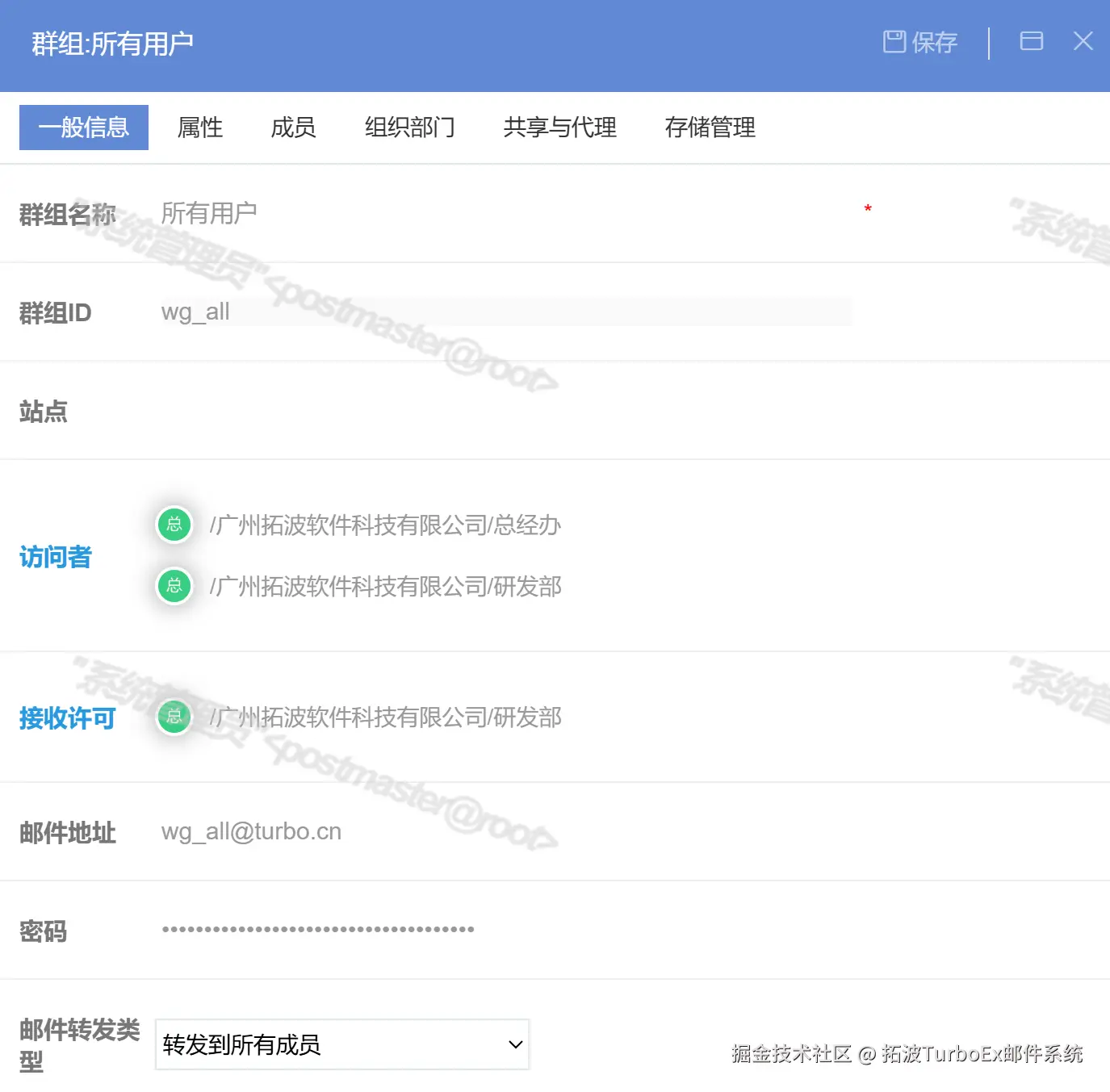Viewport: 1110px width, 1092px height.
Task: Click the window split icon beside 保存
Action: coord(1031,41)
